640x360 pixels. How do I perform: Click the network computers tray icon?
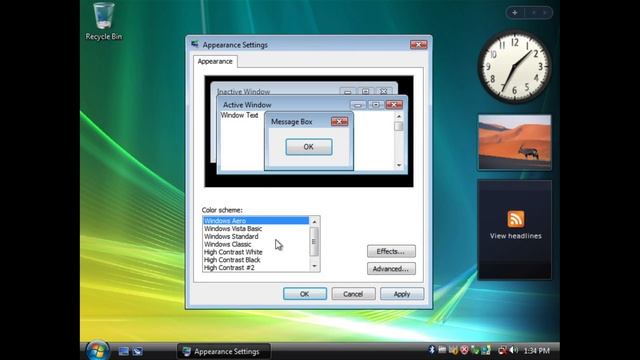click(486, 350)
